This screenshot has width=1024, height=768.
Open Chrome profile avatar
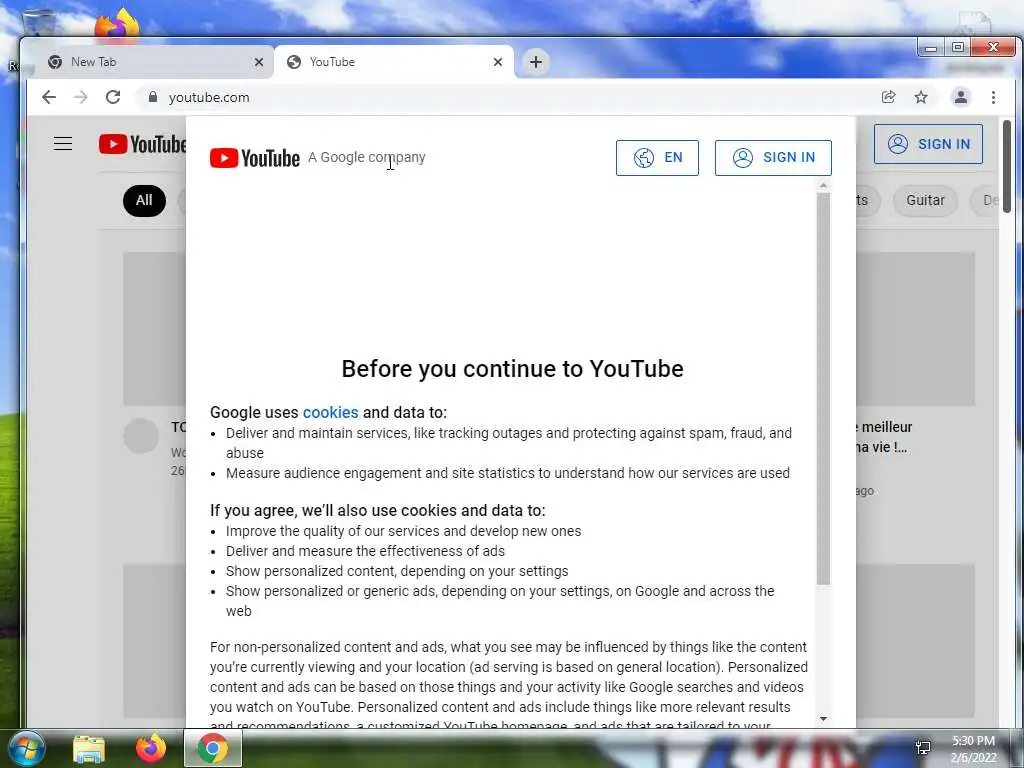(961, 97)
